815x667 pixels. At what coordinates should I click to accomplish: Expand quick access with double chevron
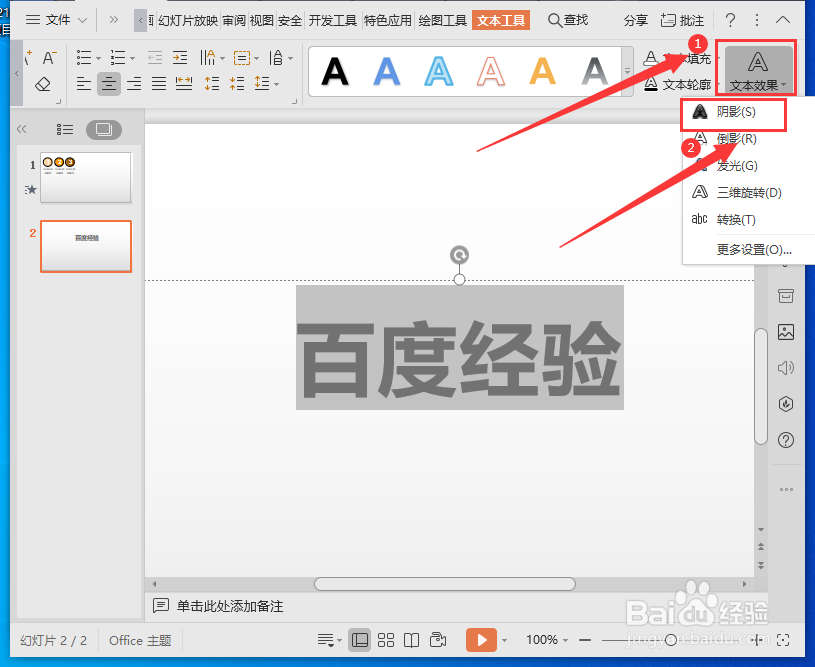point(113,20)
